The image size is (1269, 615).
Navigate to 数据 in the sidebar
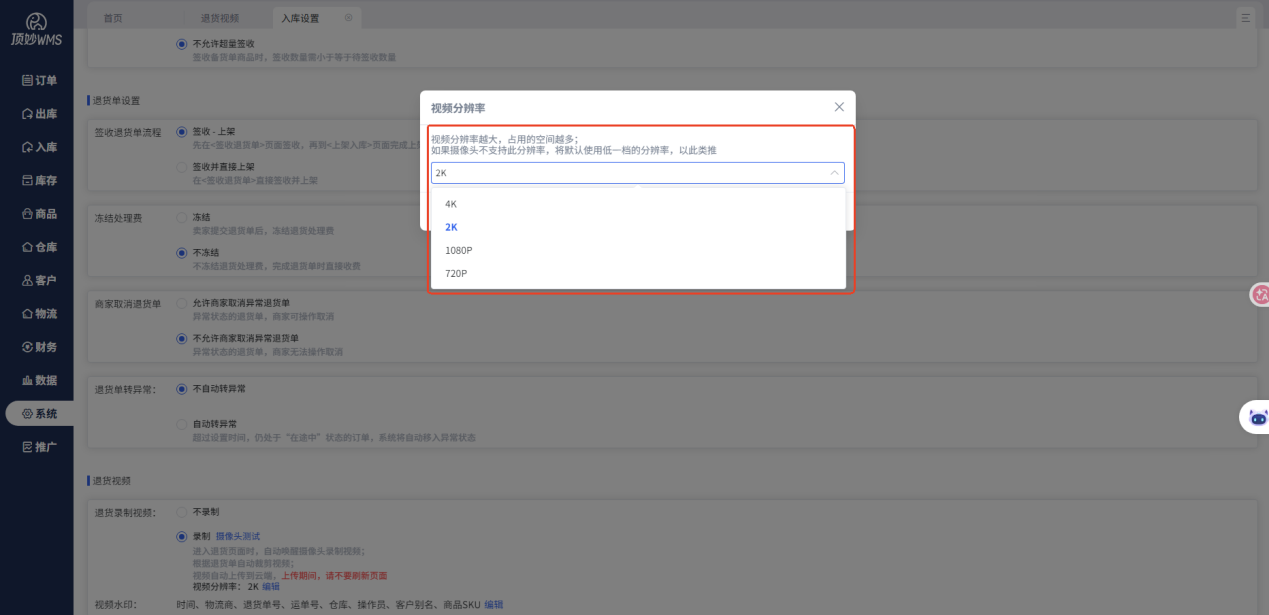(39, 381)
